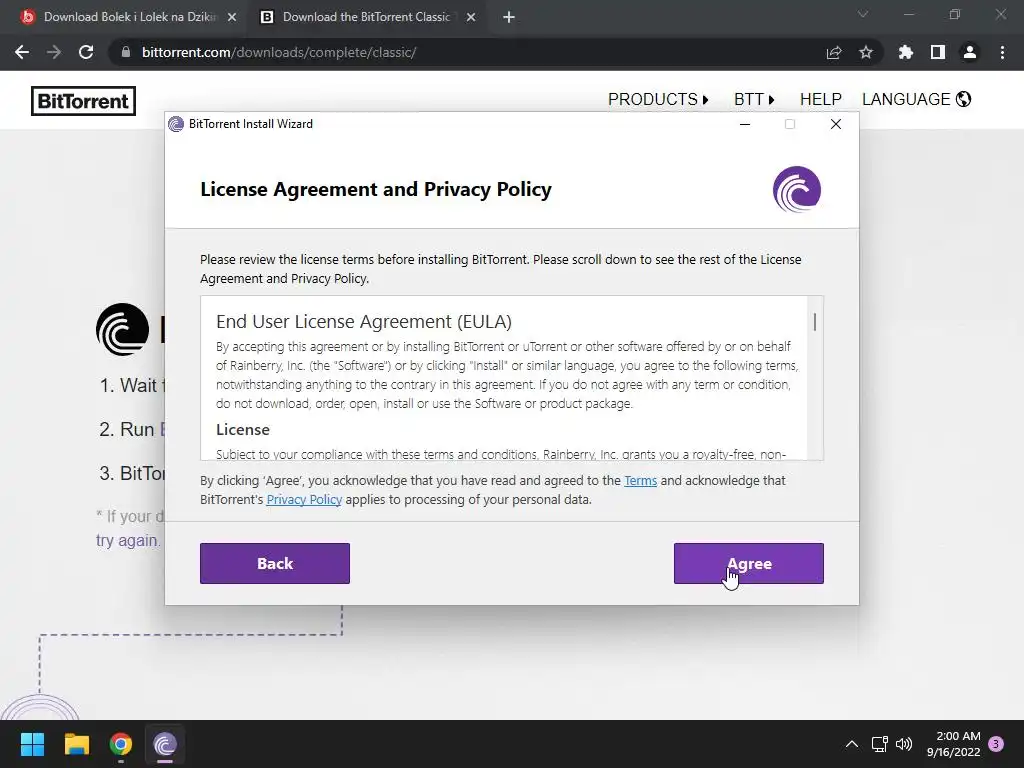Click the 'try again' link on the page
The height and width of the screenshot is (768, 1024).
(127, 541)
